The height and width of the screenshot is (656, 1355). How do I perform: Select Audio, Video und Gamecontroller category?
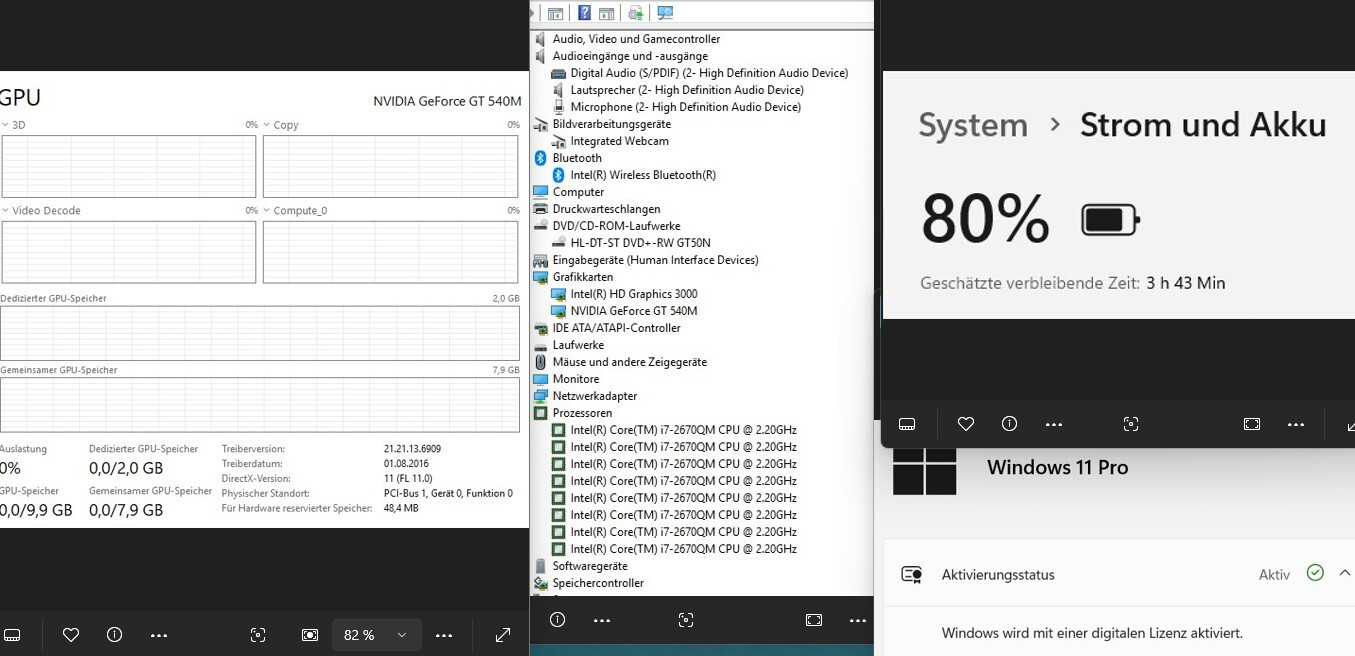coord(636,39)
